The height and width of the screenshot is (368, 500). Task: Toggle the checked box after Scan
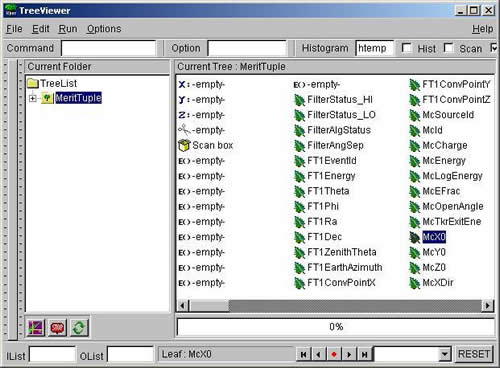494,48
